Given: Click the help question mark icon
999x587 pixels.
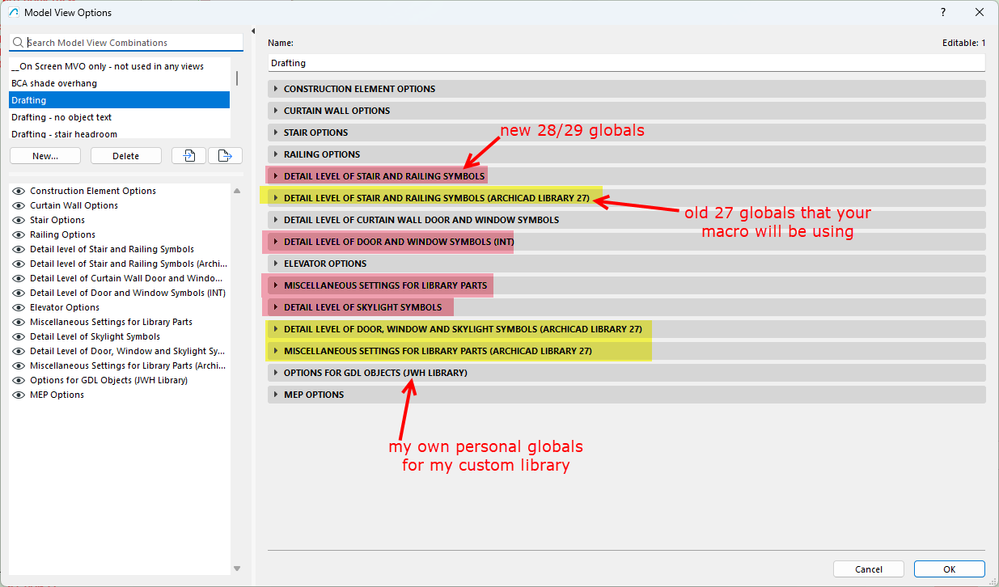Looking at the screenshot, I should (943, 12).
